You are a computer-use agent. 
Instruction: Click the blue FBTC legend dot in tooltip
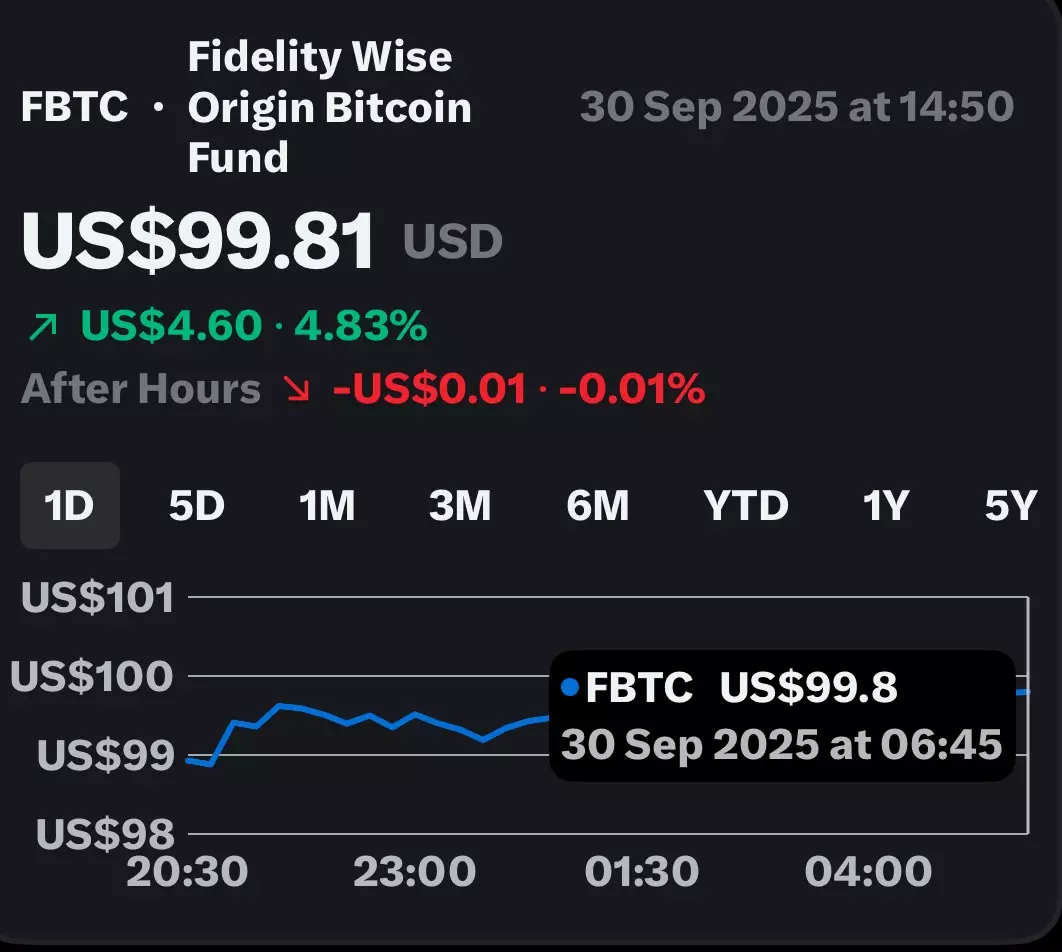(x=571, y=687)
